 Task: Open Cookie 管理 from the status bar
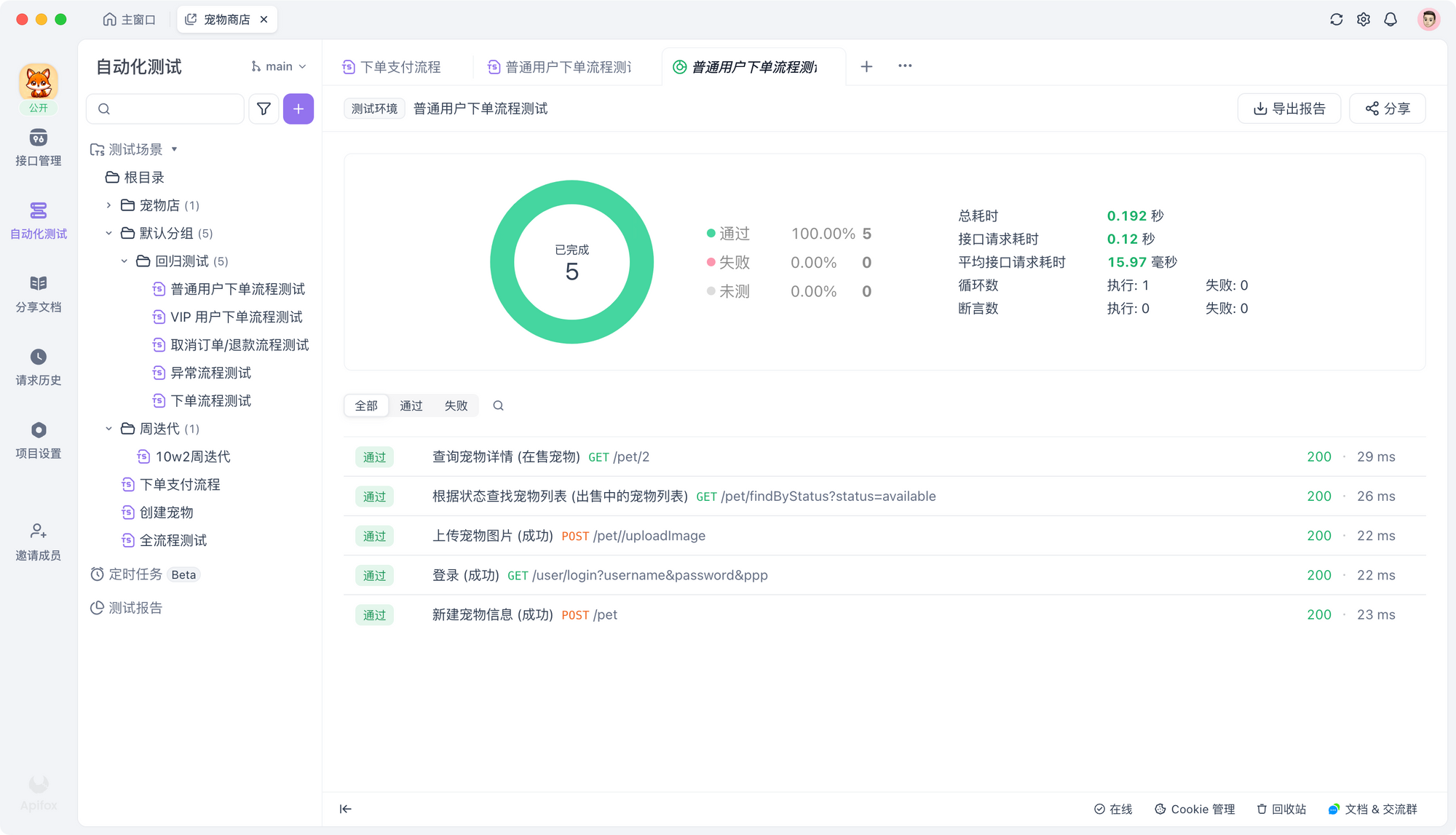(1195, 809)
